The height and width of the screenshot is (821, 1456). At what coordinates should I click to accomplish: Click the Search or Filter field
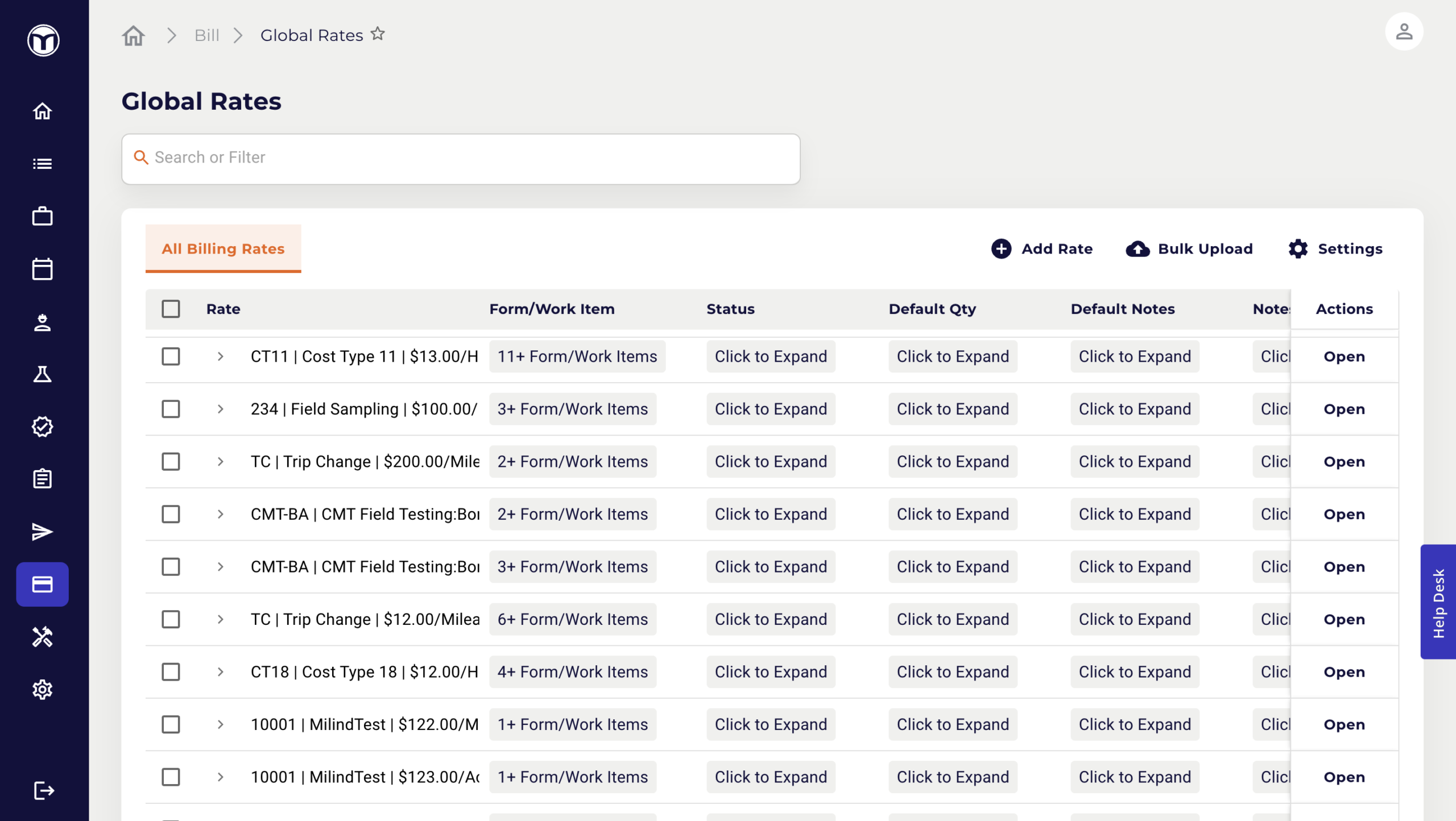(461, 158)
